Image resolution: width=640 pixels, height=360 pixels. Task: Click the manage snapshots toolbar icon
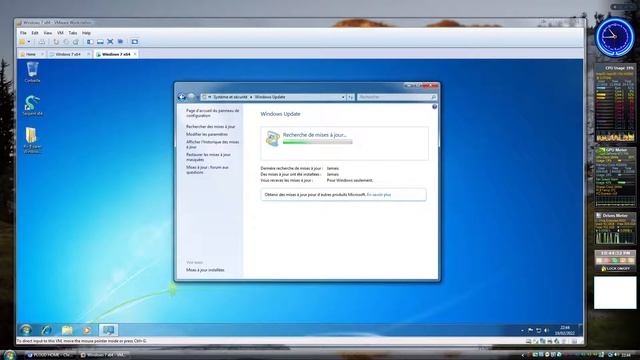pyautogui.click(x=76, y=42)
